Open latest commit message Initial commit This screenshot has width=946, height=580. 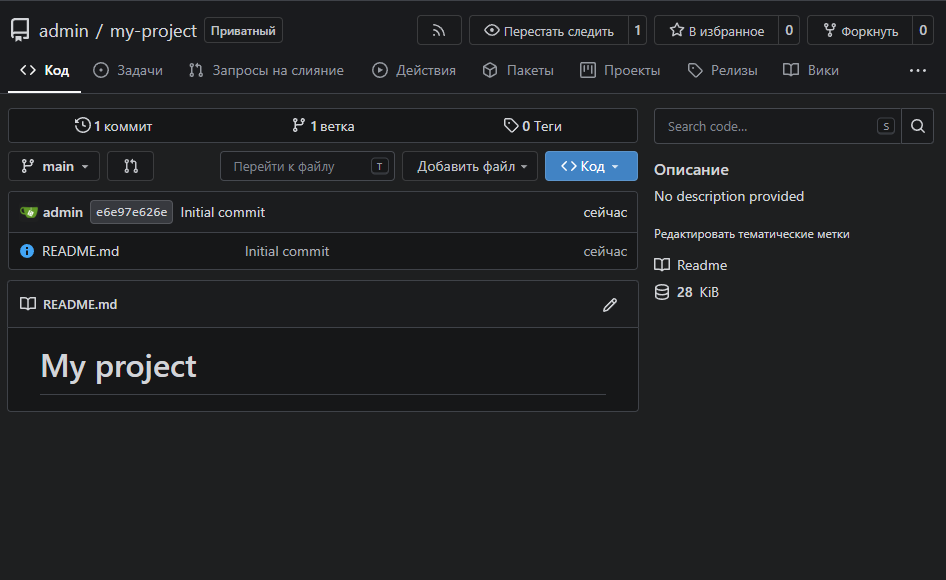[x=223, y=212]
